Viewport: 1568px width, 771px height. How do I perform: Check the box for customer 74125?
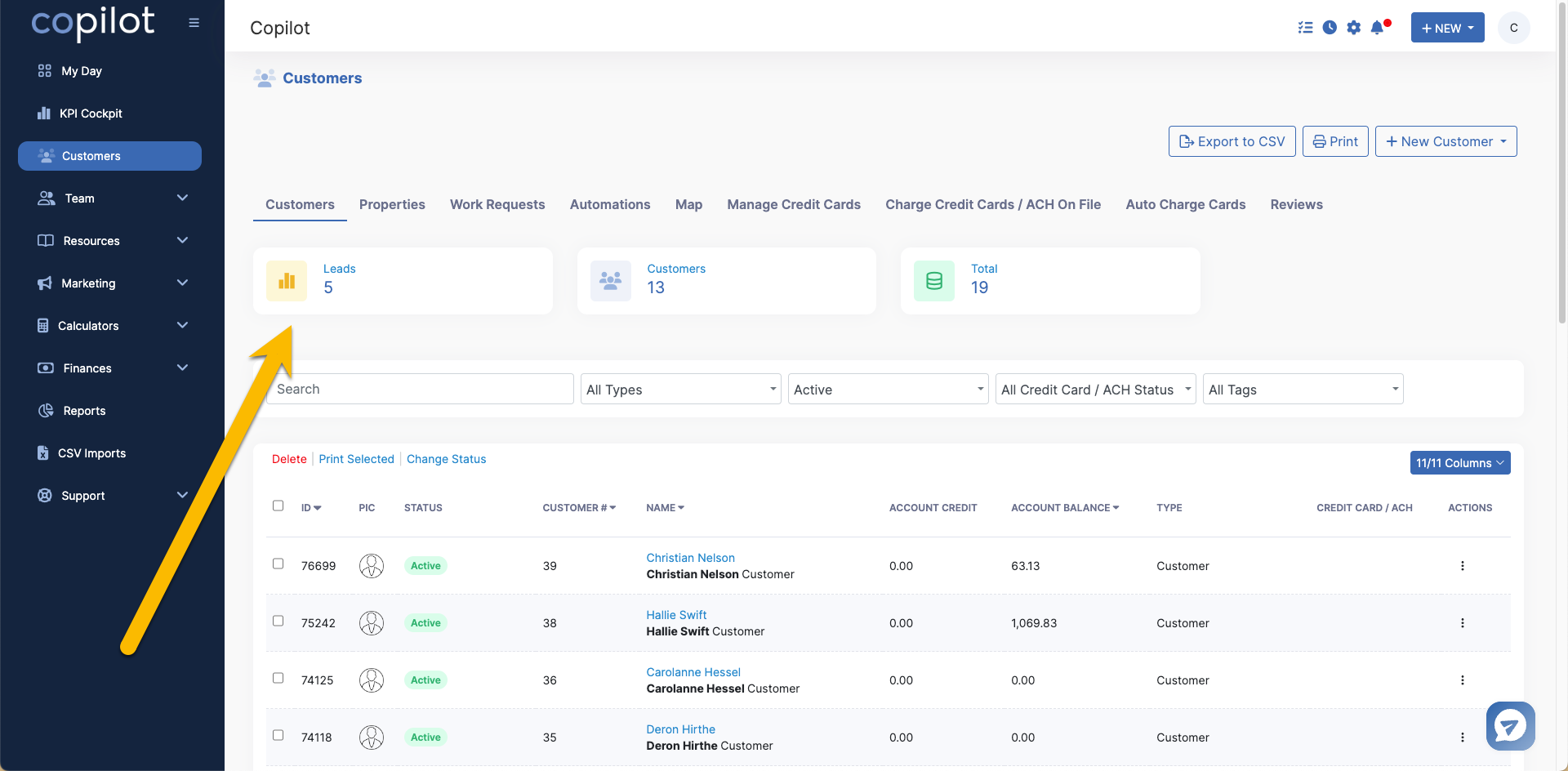(x=278, y=678)
